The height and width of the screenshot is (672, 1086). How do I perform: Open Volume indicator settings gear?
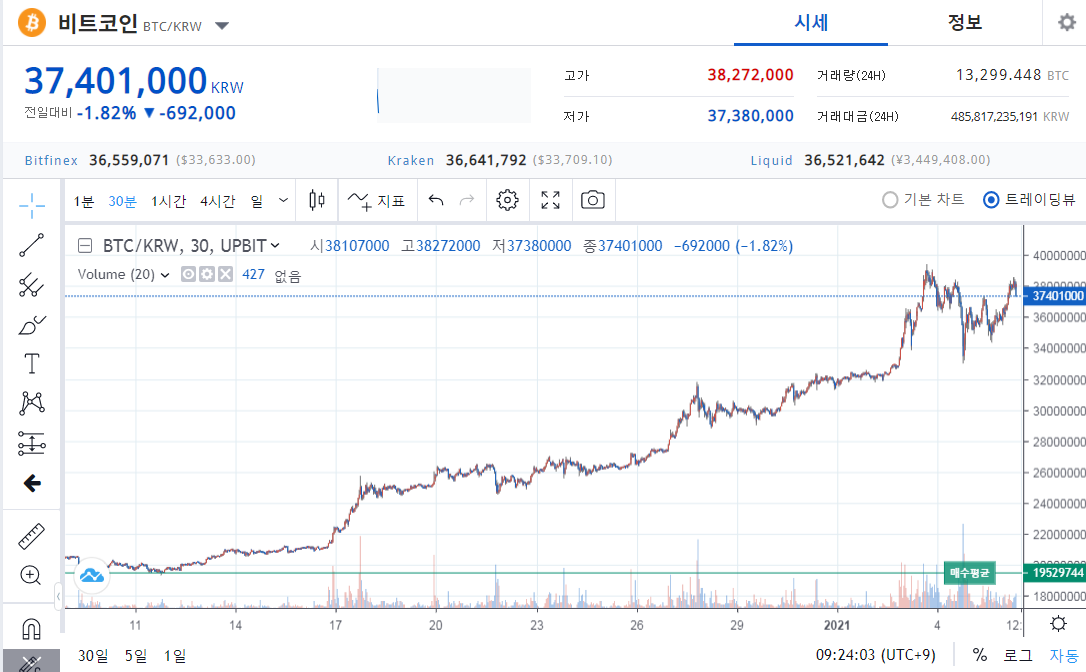coord(206,274)
